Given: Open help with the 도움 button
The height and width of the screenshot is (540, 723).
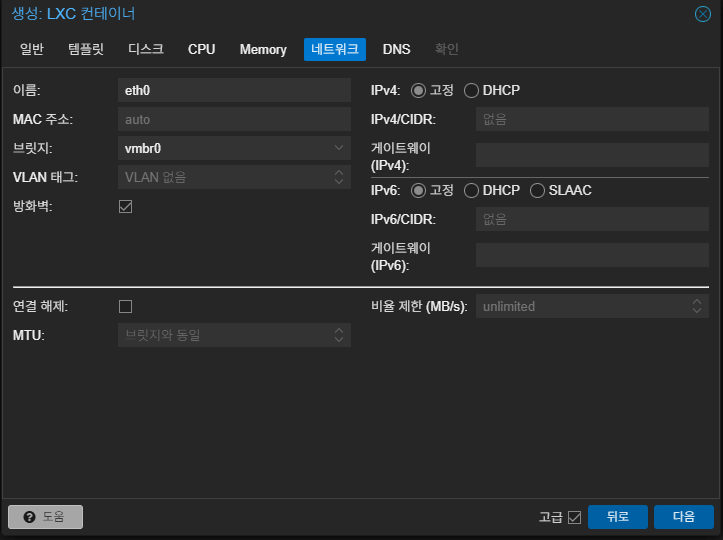Looking at the screenshot, I should tap(46, 517).
